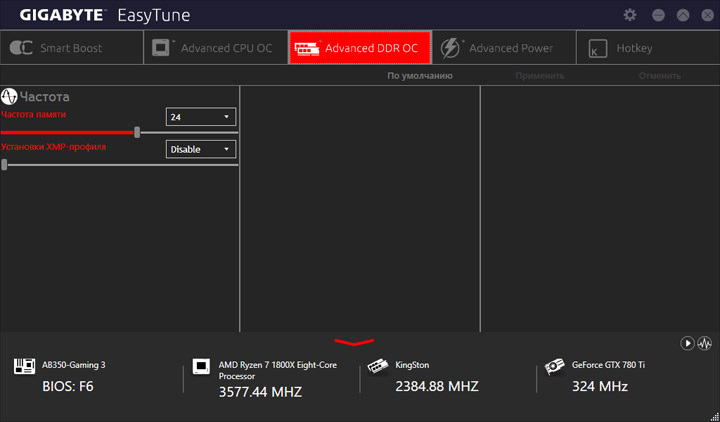Screen dimensions: 720x422
Task: Click the 324 MHz GPU frequency value
Action: coord(600,386)
